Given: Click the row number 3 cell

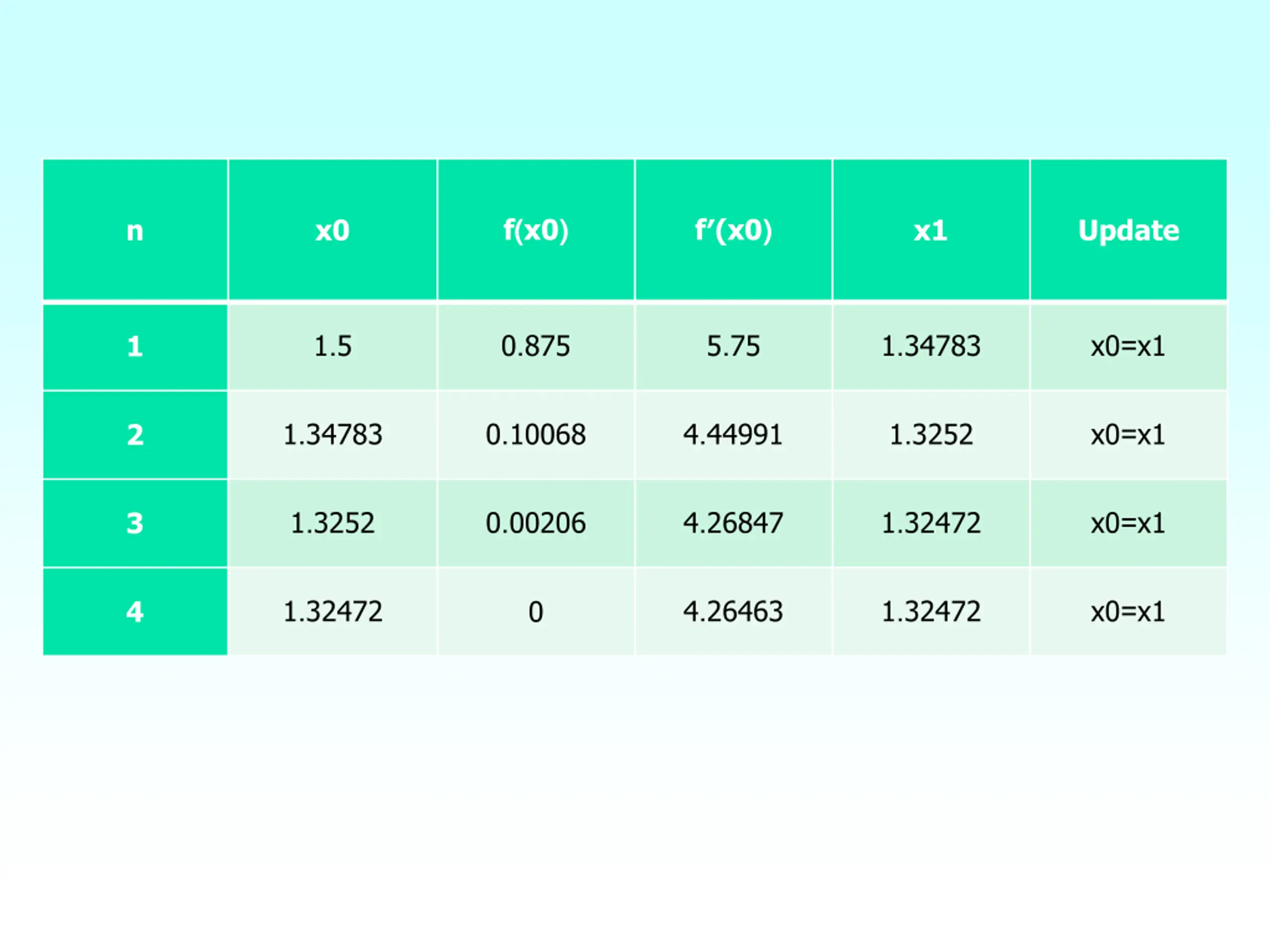Looking at the screenshot, I should point(135,523).
